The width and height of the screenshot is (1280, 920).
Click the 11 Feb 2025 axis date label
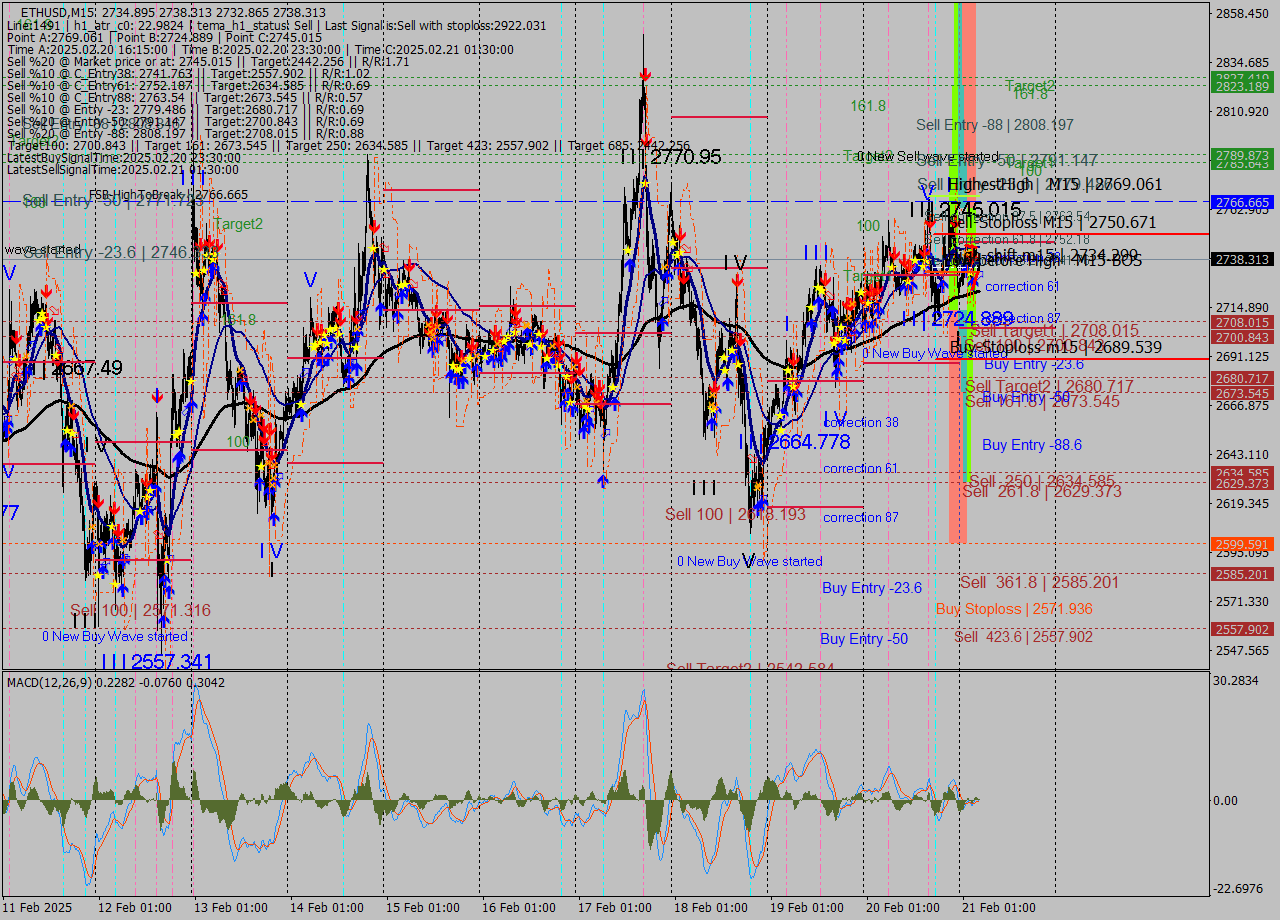pos(32,907)
